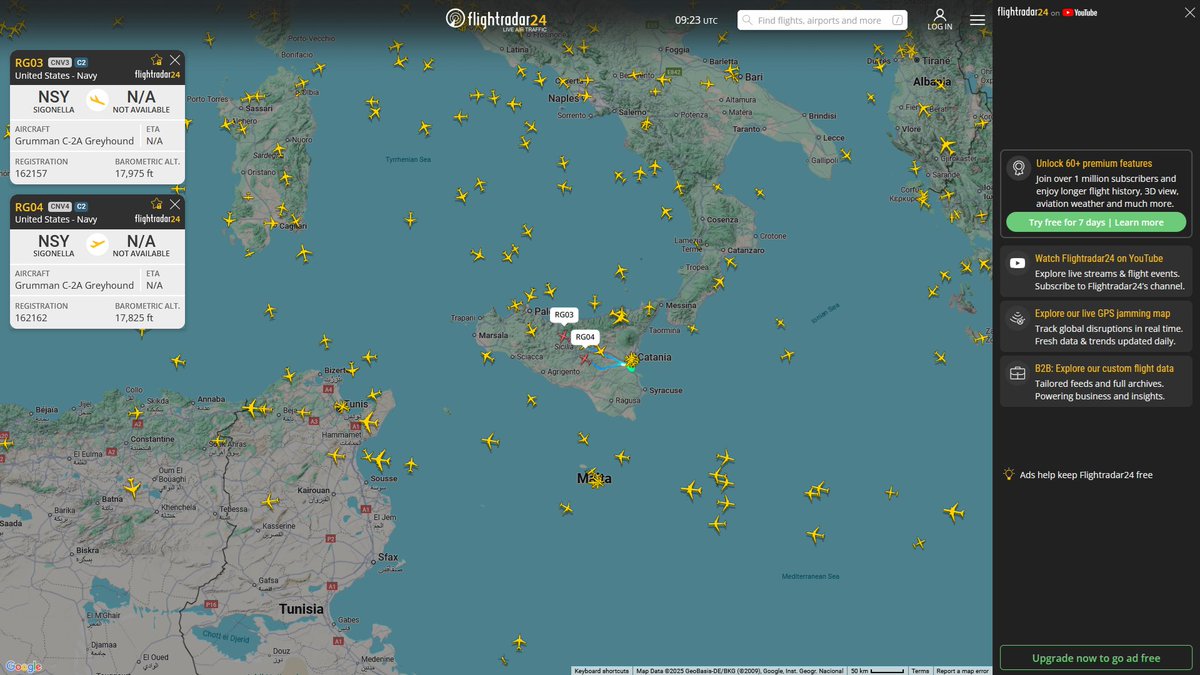The width and height of the screenshot is (1200, 675).
Task: Focus the Find flights, airports search field
Action: (x=822, y=20)
